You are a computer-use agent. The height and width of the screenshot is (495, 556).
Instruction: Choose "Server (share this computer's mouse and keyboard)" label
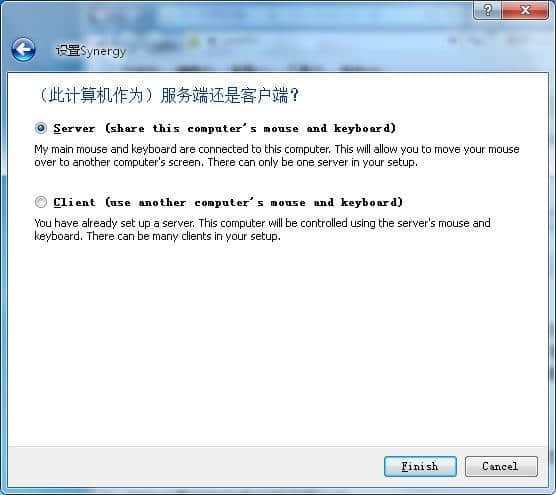click(x=224, y=128)
